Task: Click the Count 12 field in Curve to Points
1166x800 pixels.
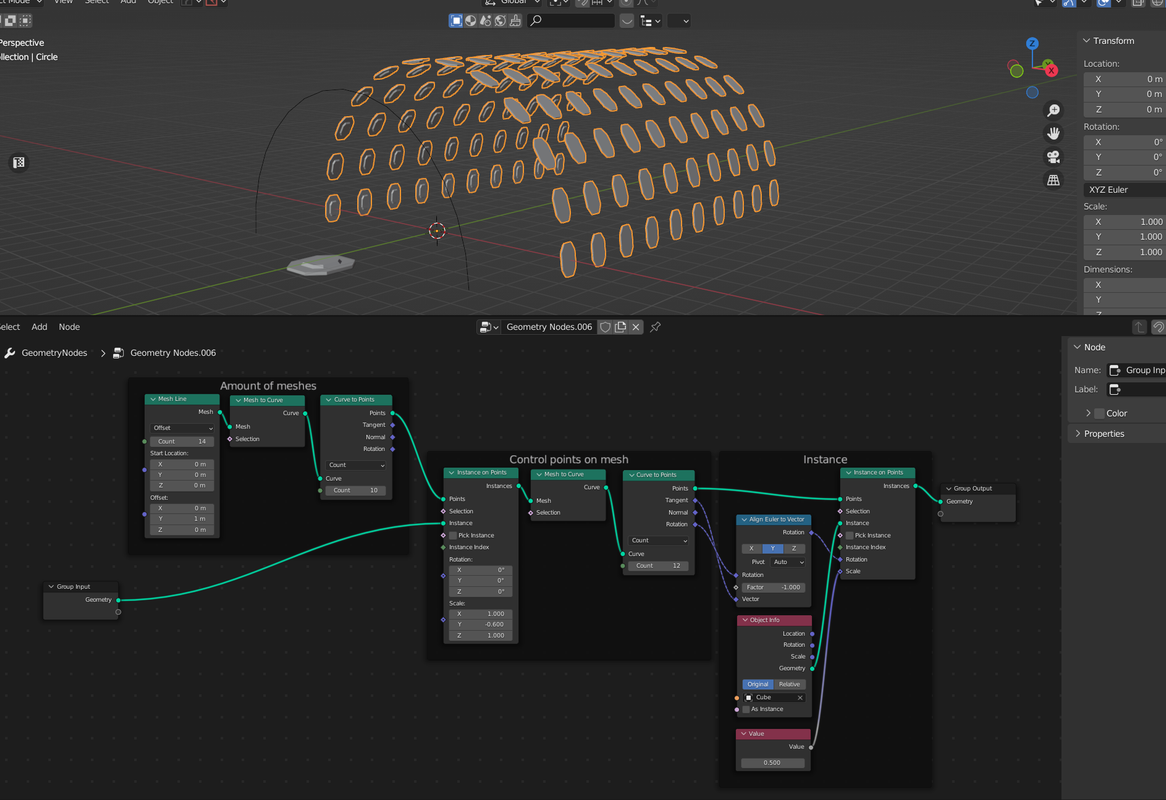Action: point(659,566)
